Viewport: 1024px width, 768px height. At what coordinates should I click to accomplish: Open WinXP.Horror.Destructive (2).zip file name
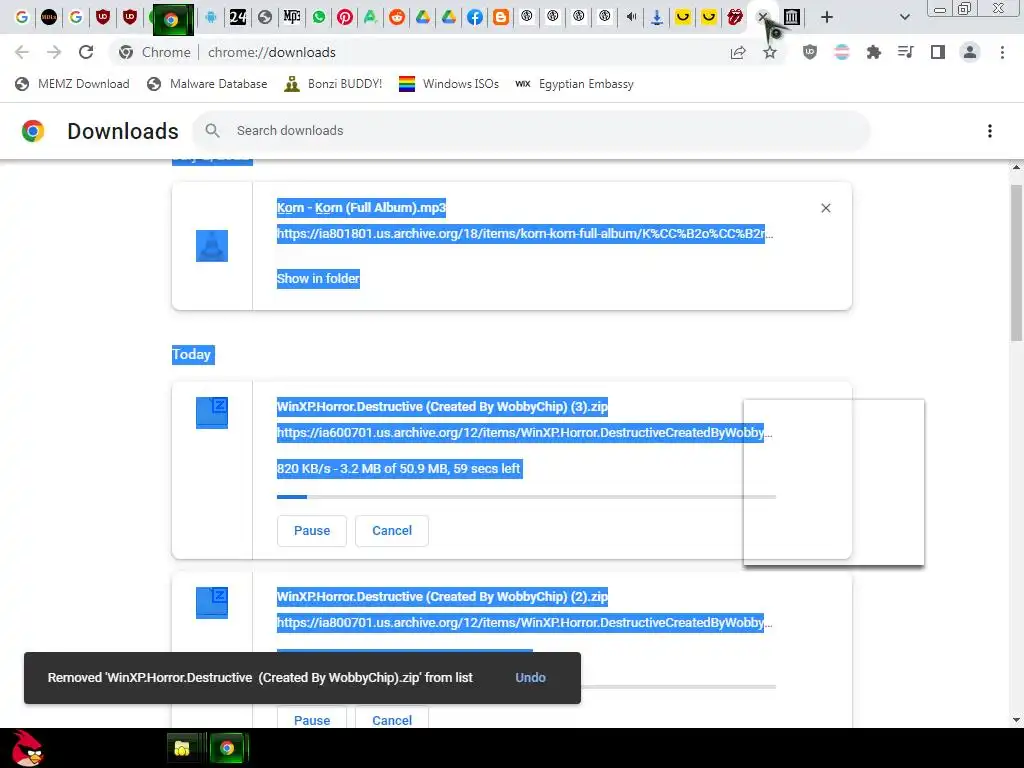(x=442, y=597)
